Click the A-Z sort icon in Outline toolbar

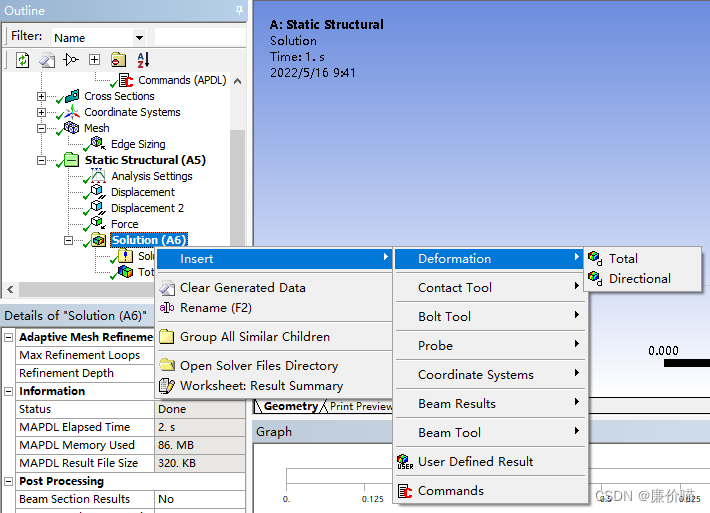tap(143, 60)
